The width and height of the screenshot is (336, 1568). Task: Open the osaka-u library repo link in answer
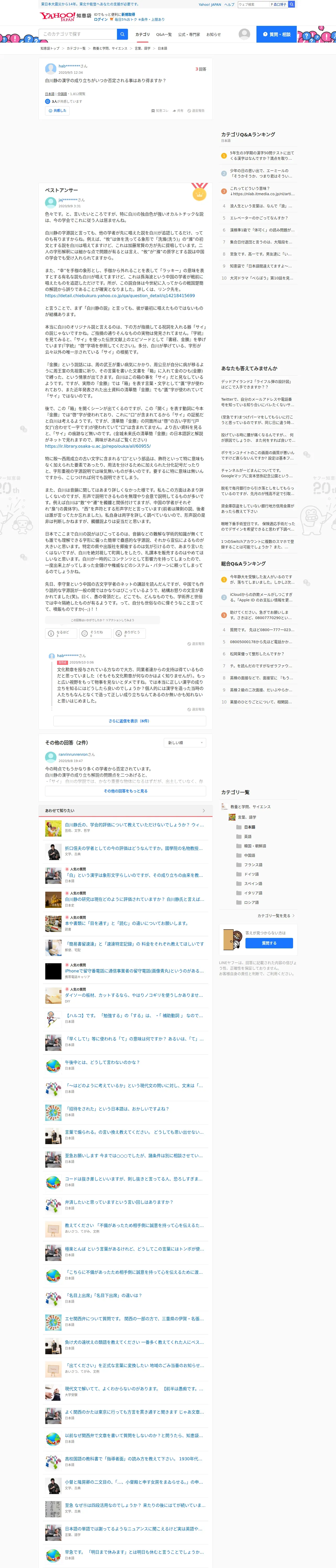pyautogui.click(x=98, y=446)
